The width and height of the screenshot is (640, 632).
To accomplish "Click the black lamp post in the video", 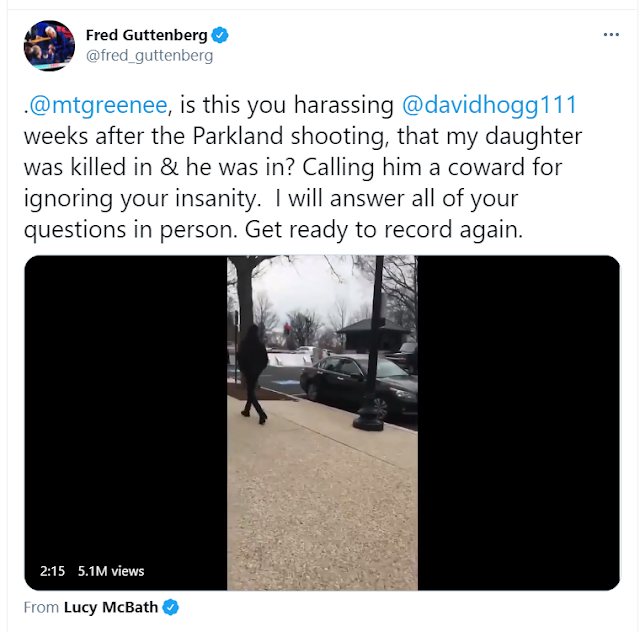I will pos(371,343).
